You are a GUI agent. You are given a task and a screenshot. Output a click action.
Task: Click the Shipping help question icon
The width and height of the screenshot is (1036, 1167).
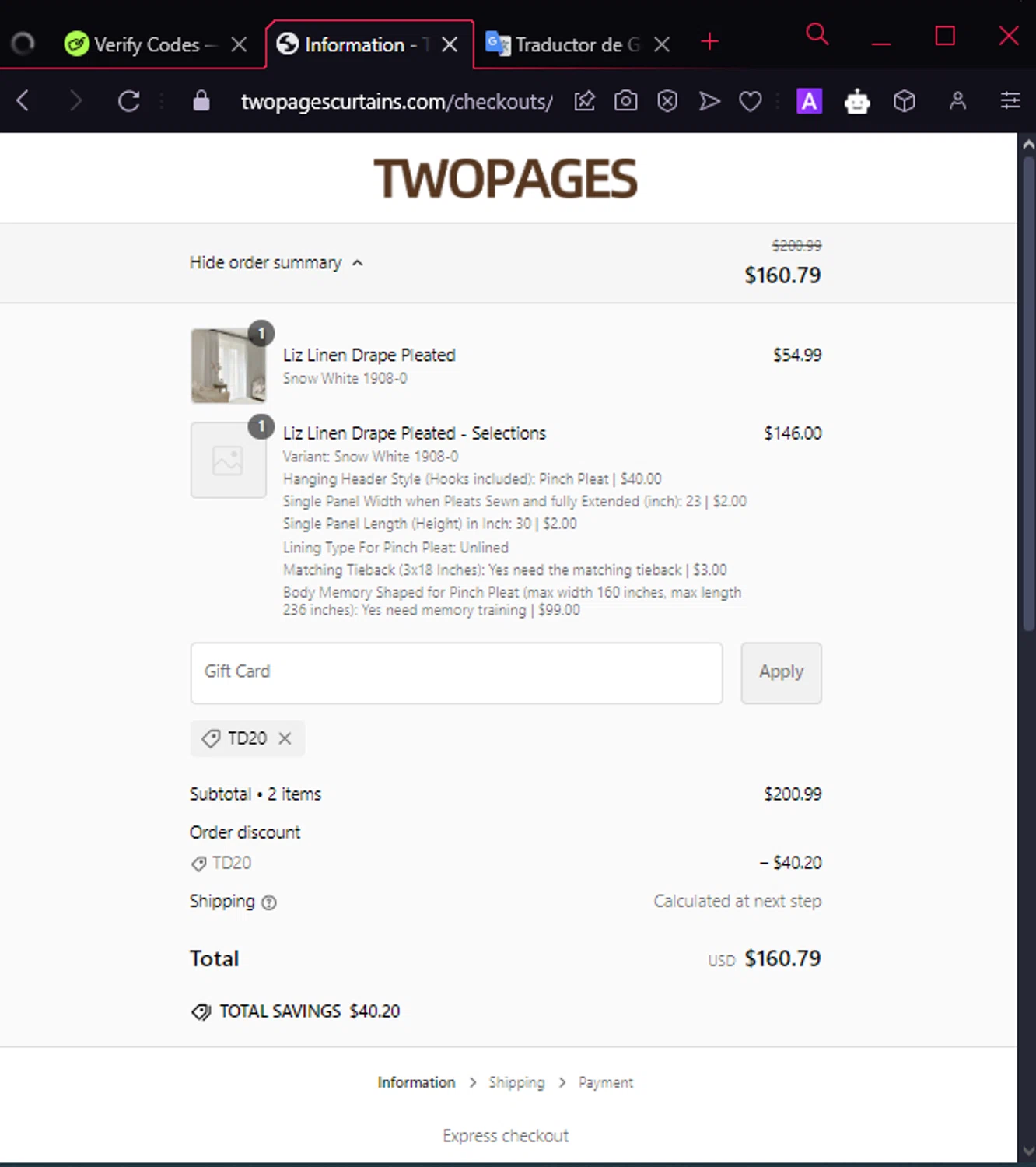pyautogui.click(x=269, y=902)
